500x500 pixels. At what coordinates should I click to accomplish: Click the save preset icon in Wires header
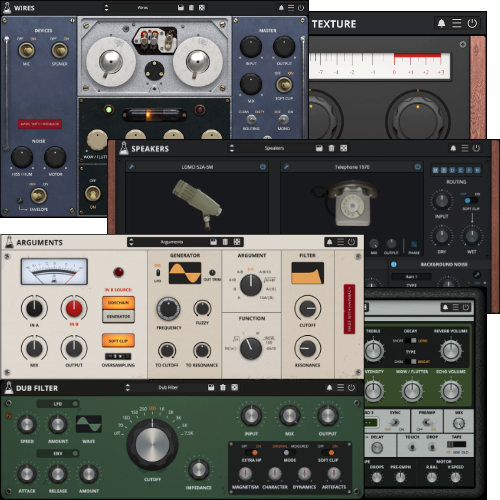181,8
